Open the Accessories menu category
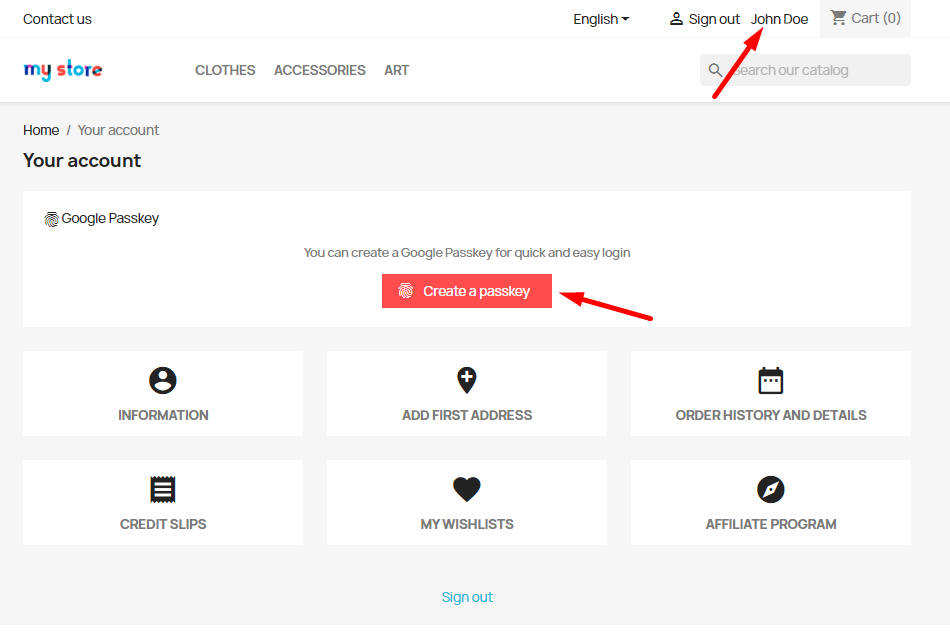This screenshot has width=950, height=641. click(319, 70)
